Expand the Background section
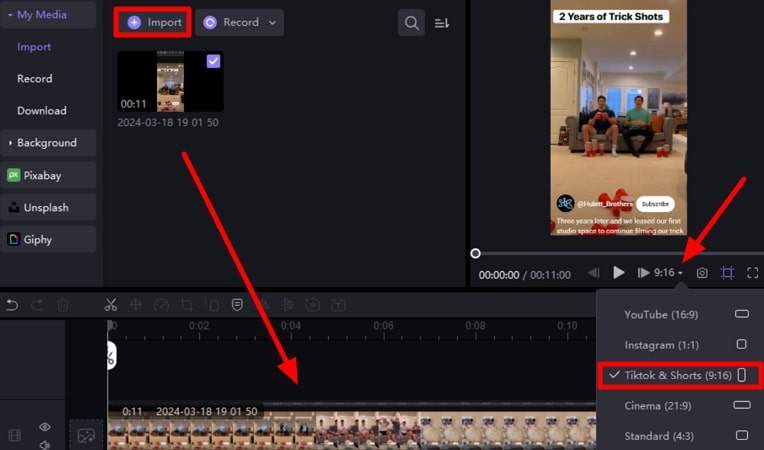764x450 pixels. pos(48,143)
